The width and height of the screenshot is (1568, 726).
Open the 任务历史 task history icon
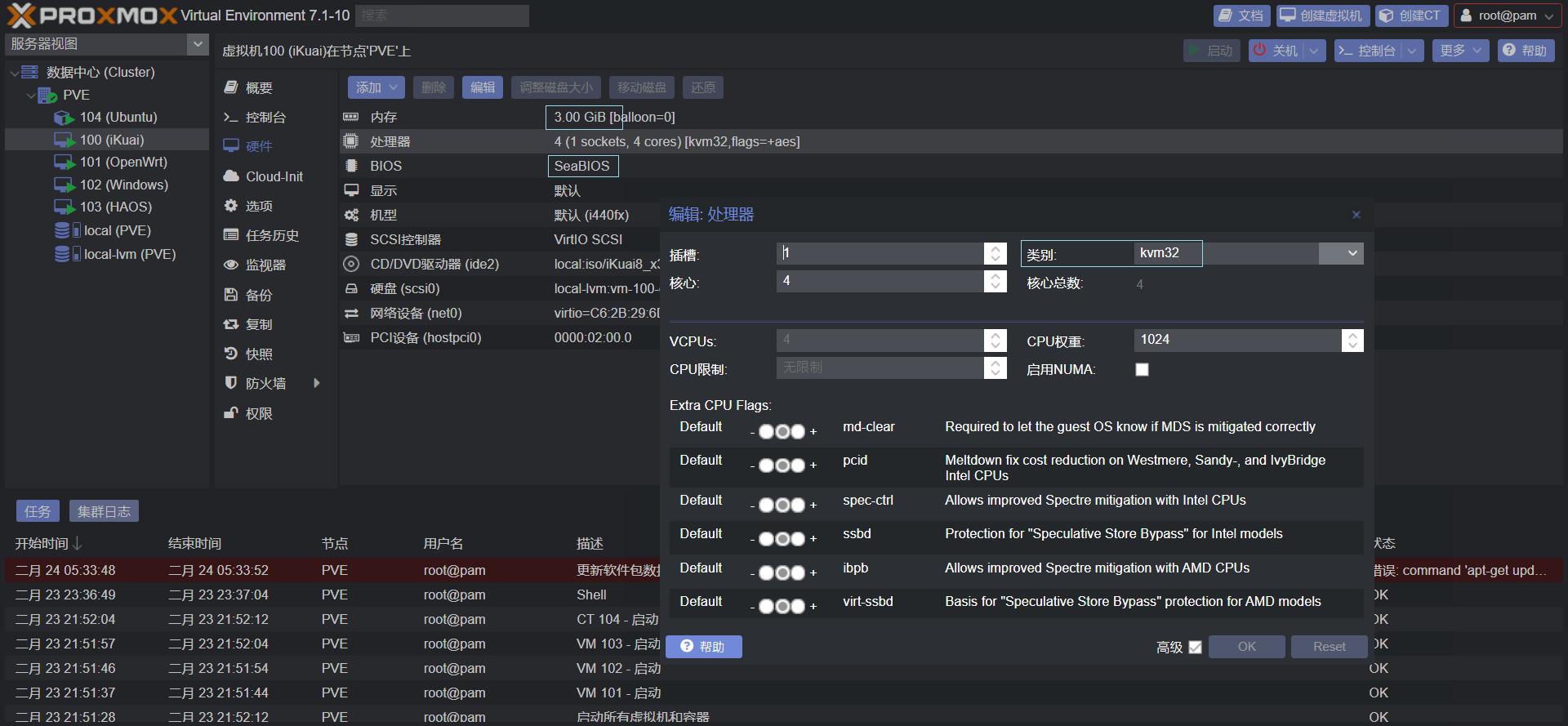[x=231, y=235]
